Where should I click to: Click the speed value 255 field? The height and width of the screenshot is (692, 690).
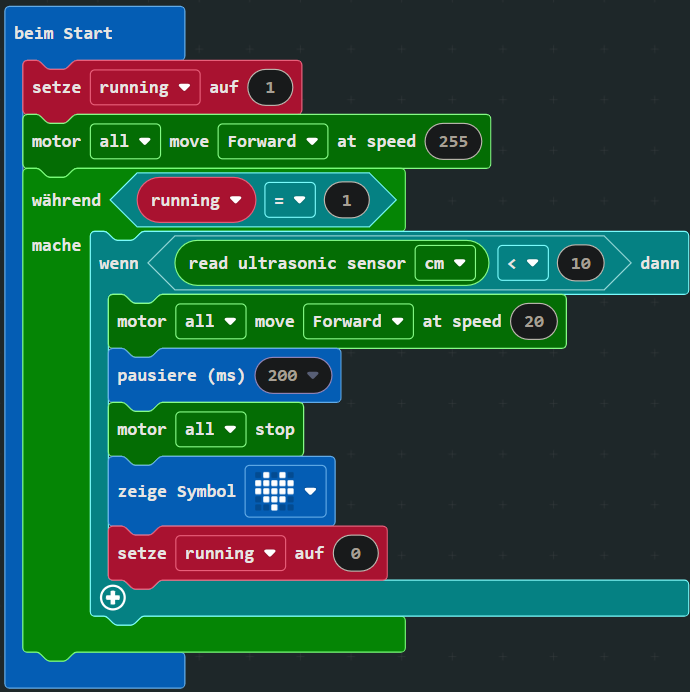(x=453, y=141)
